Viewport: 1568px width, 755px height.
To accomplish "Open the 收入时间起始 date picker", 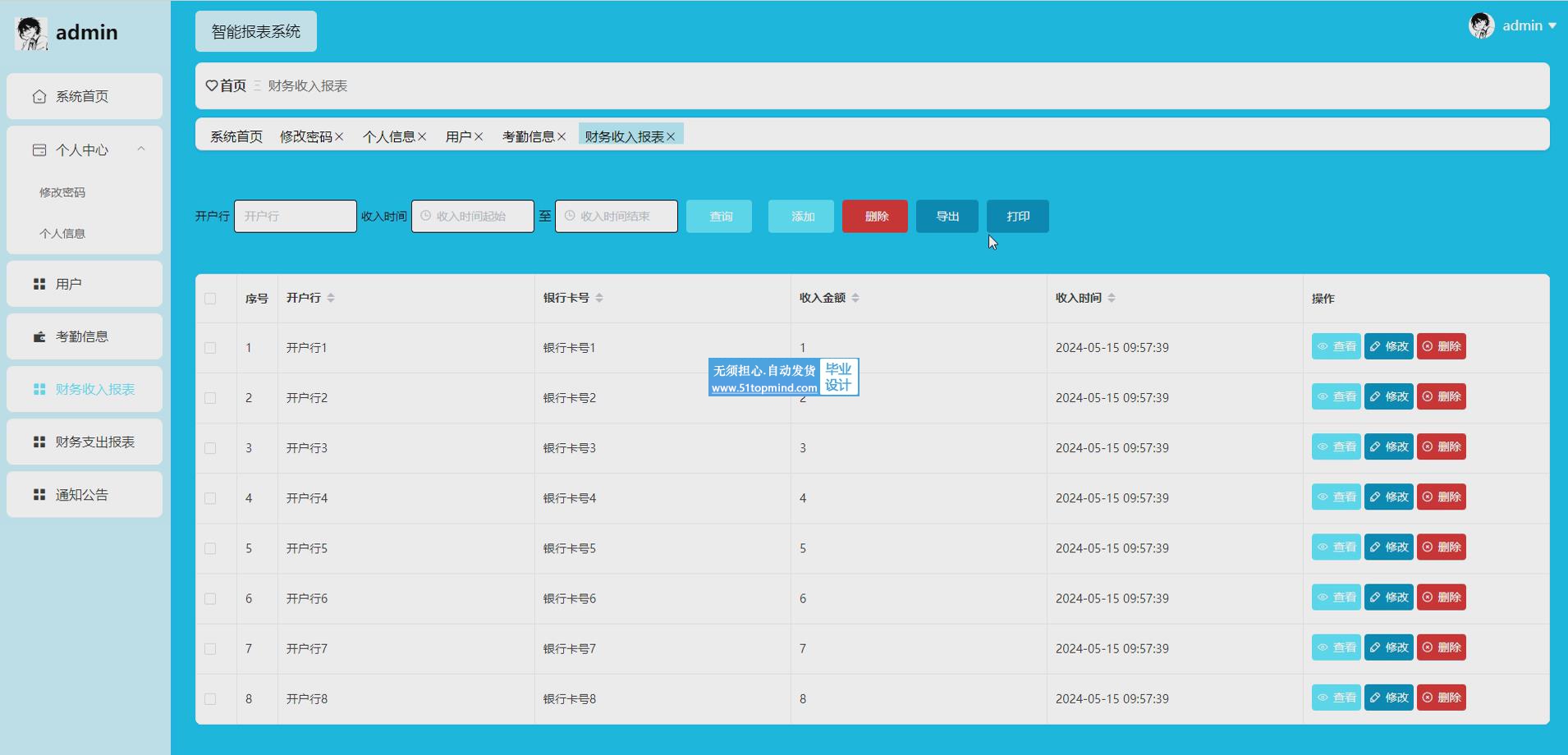I will [x=473, y=217].
